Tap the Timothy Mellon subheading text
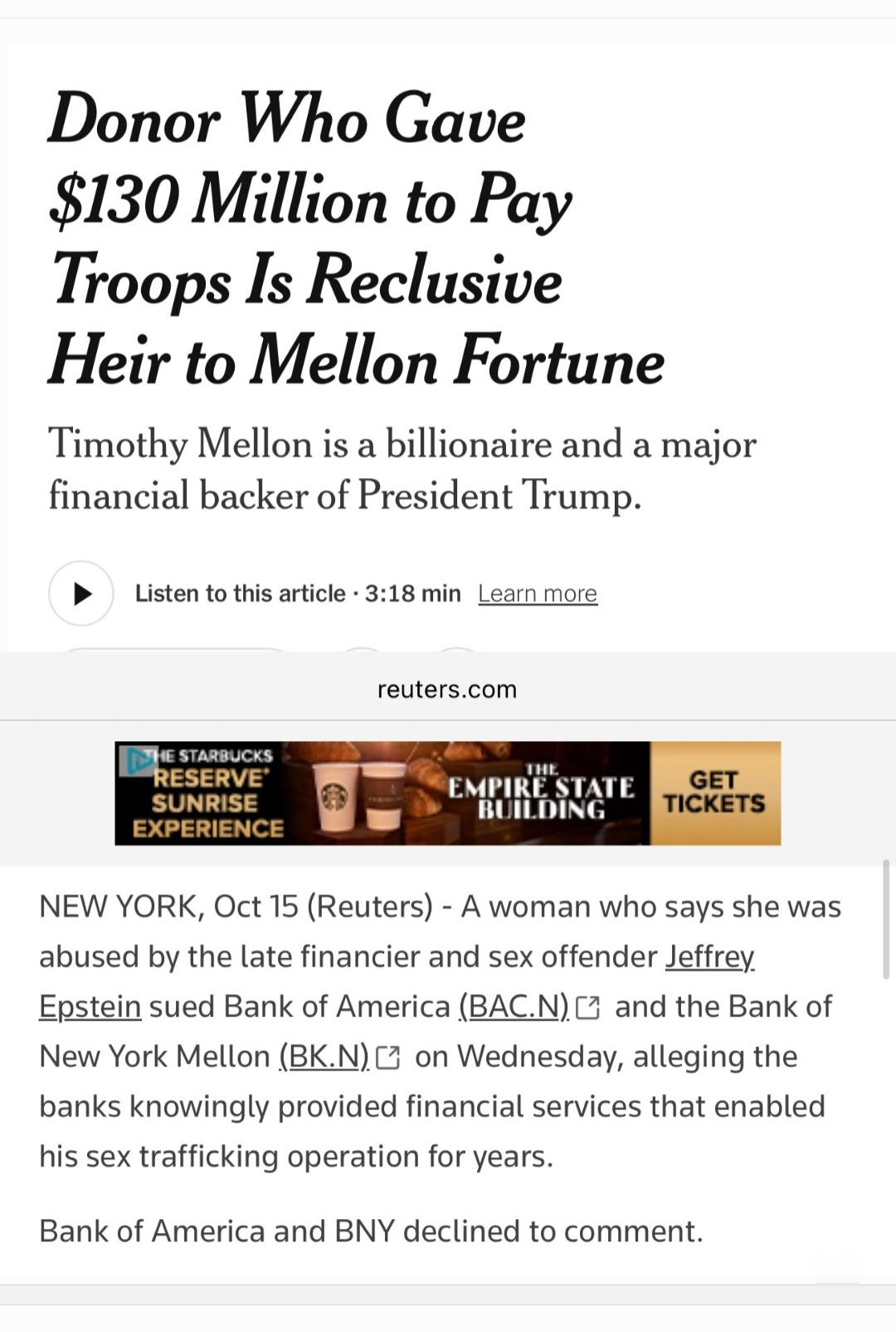896x1332 pixels. point(402,469)
